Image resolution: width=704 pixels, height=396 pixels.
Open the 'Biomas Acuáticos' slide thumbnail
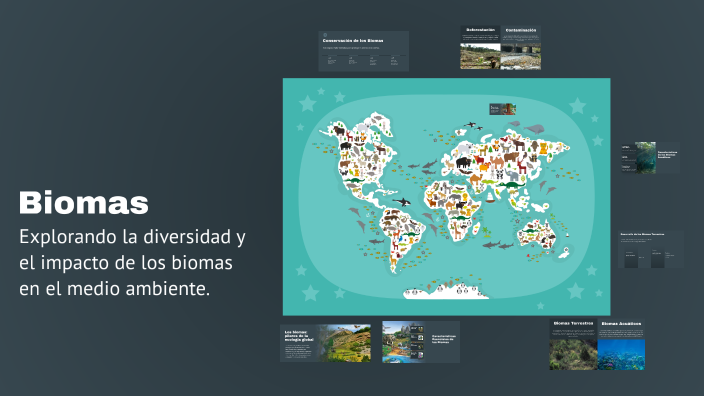tap(621, 344)
